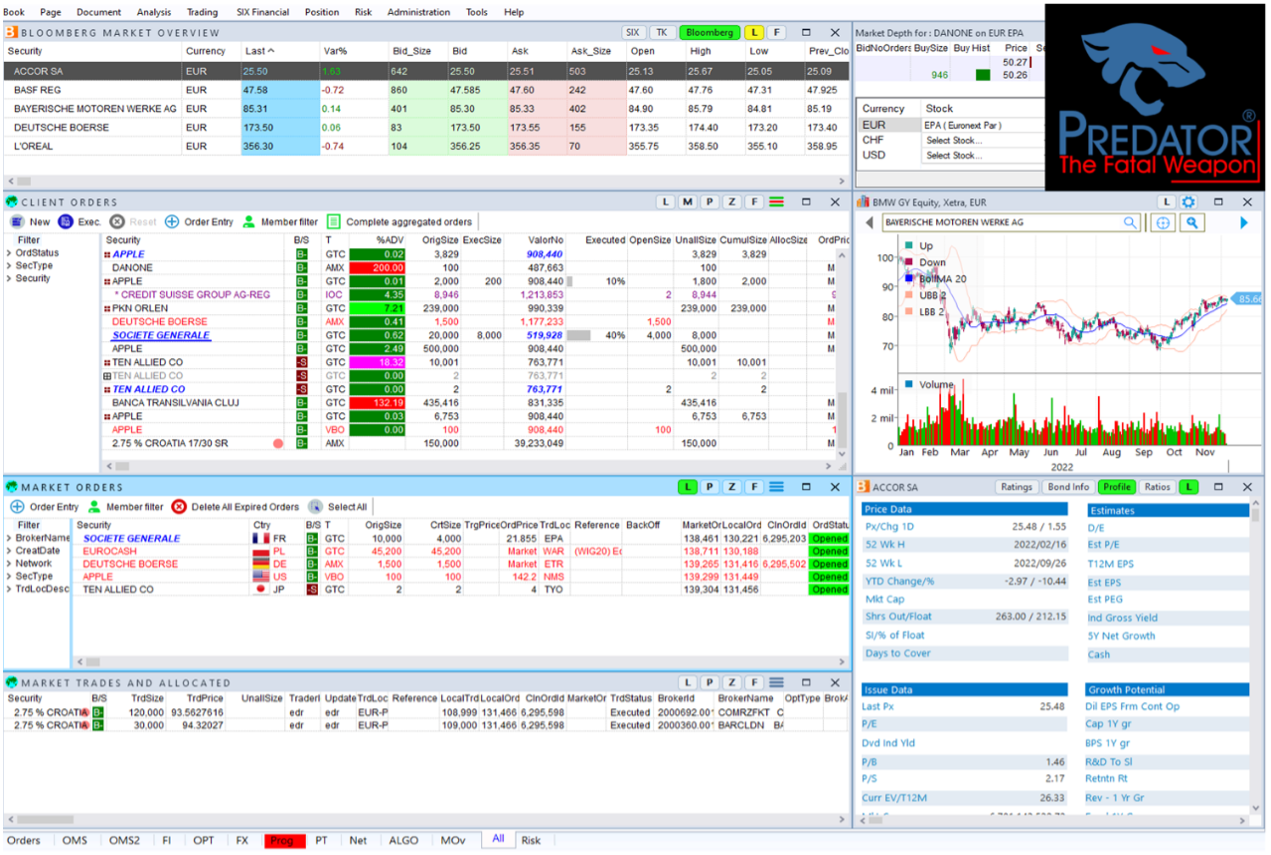Click the green Profile button
Viewport: 1271px width, 855px height.
[1117, 487]
